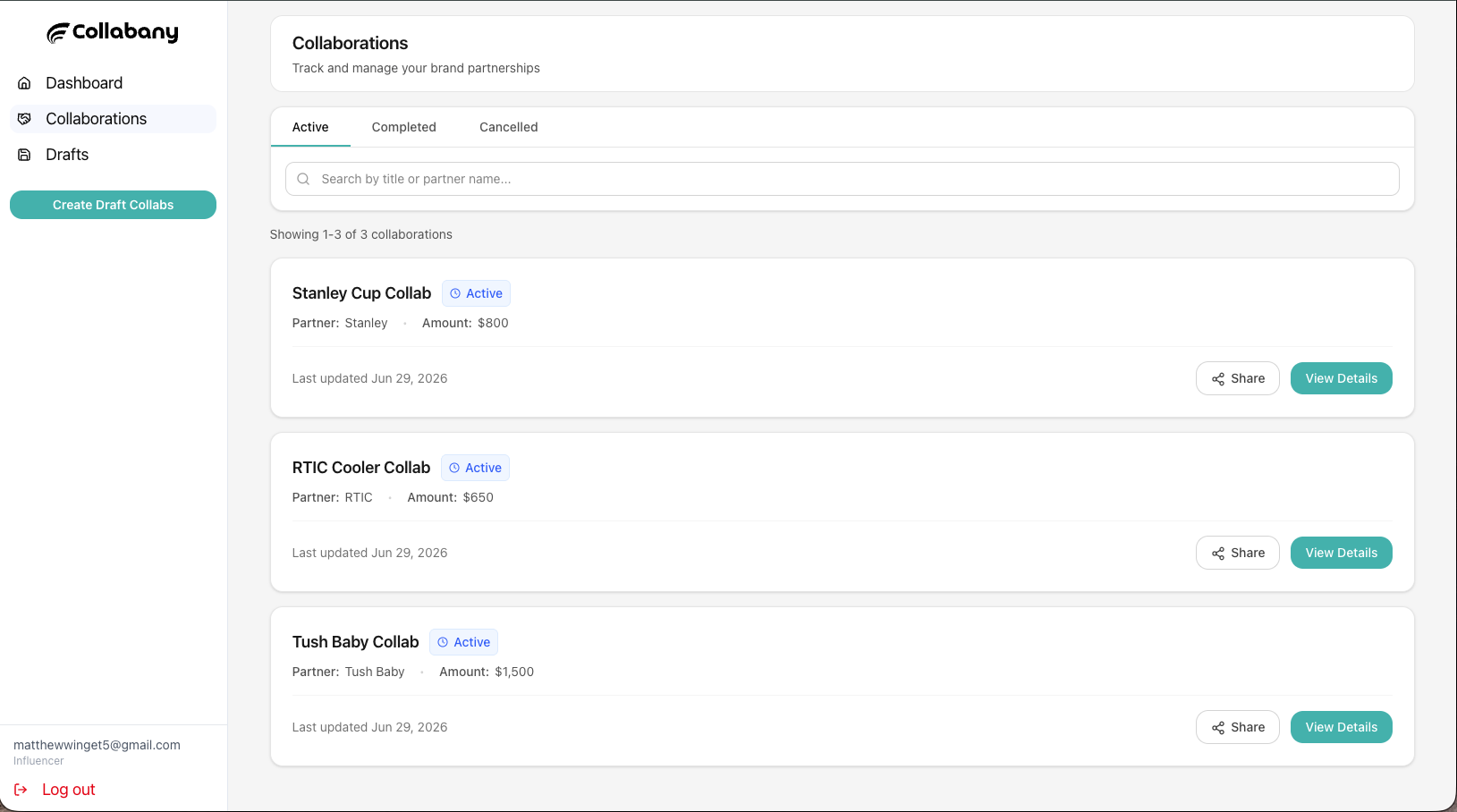This screenshot has width=1457, height=812.
Task: View details of Stanley Cup Collab
Action: [1342, 378]
